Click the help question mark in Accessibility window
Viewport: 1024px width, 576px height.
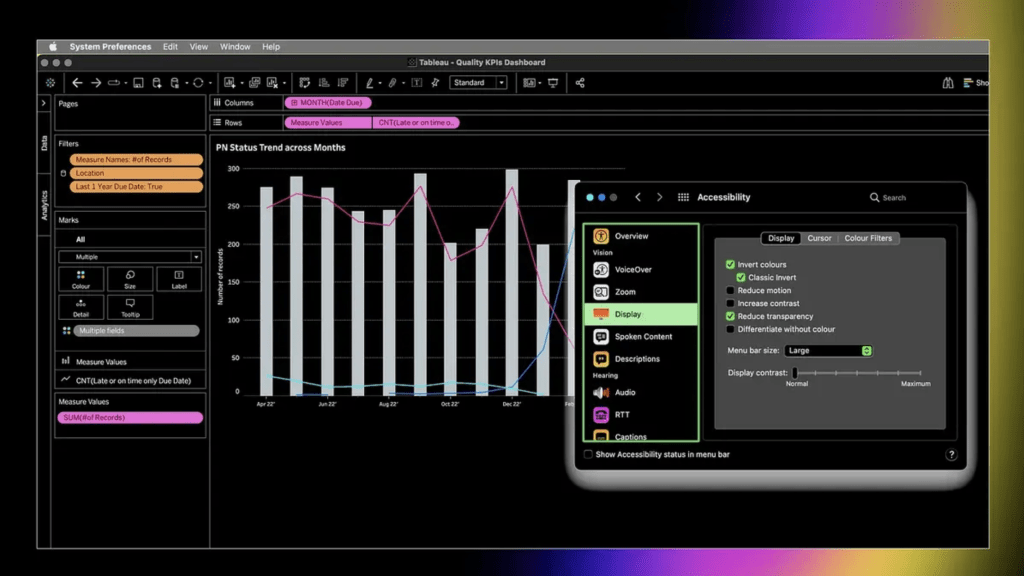point(951,455)
